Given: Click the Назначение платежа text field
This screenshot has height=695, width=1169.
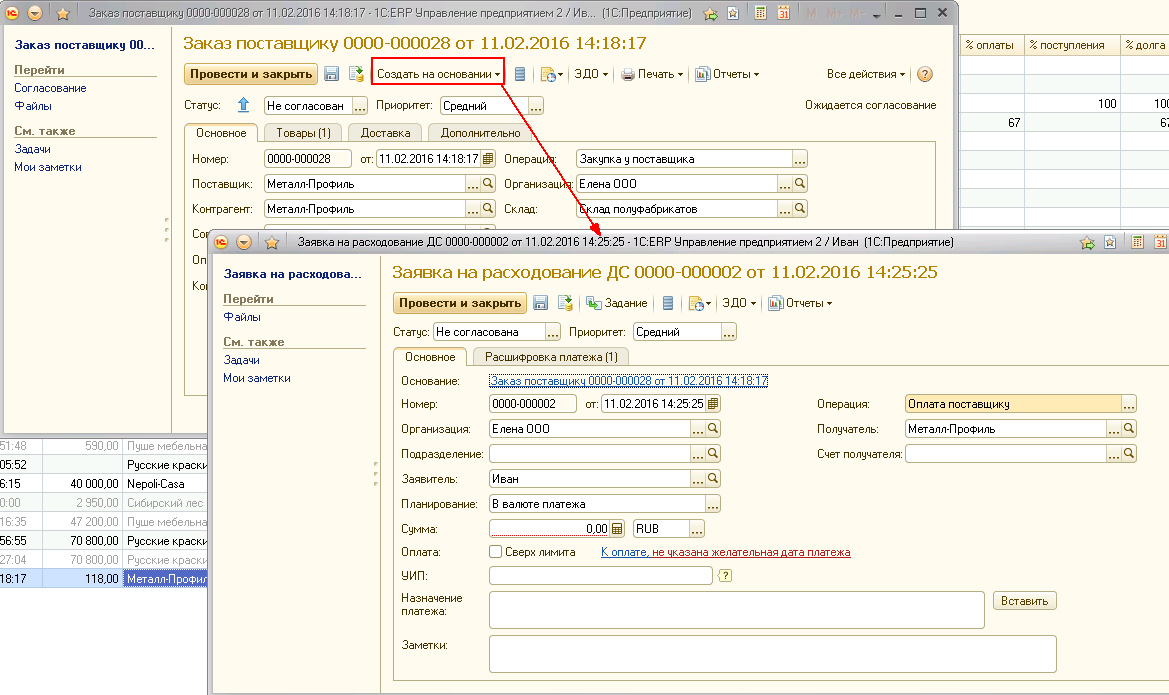Looking at the screenshot, I should pos(737,610).
